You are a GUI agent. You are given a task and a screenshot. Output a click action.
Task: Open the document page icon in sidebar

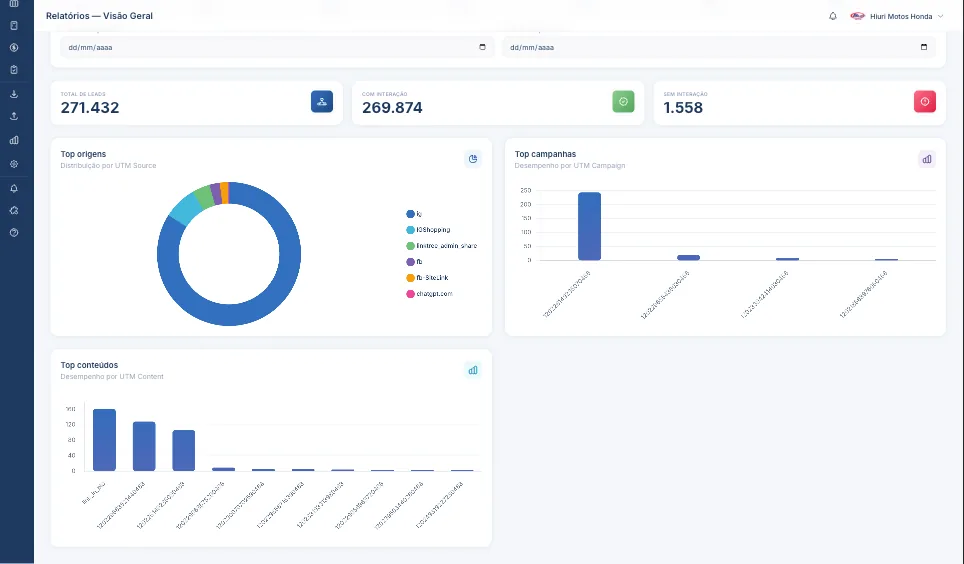(14, 25)
